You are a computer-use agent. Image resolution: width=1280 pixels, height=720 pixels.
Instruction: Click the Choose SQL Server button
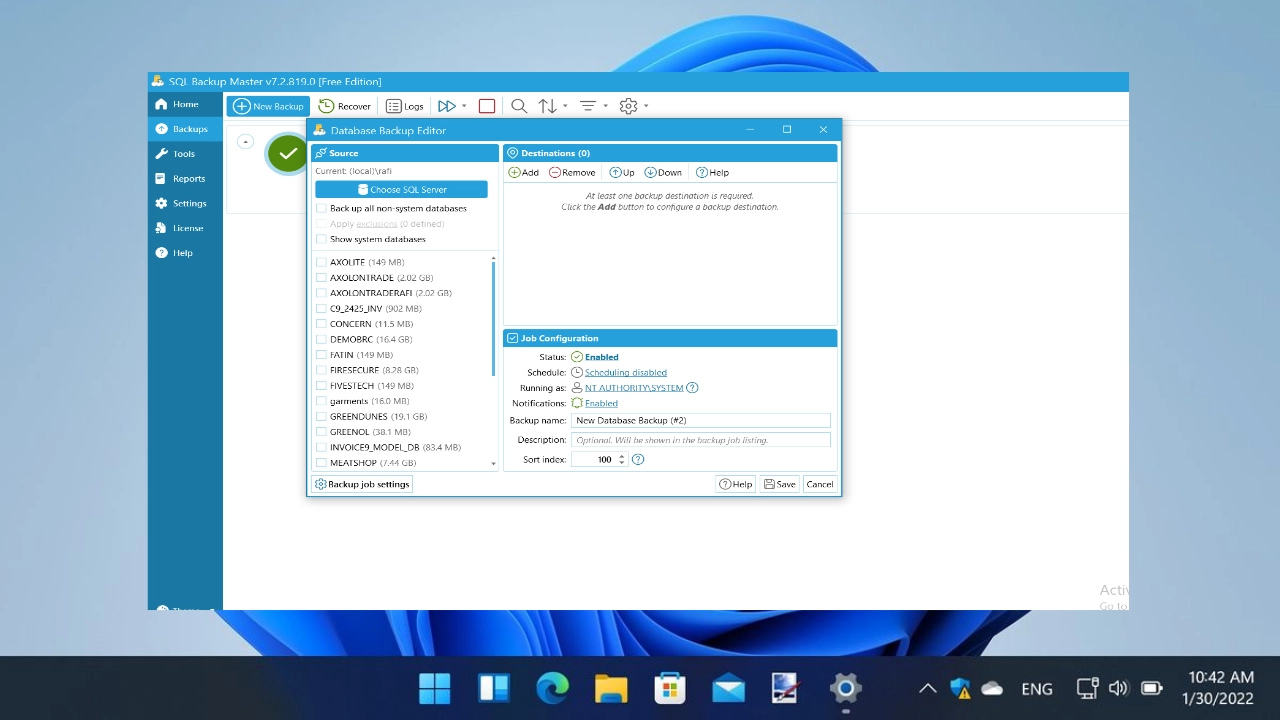401,189
